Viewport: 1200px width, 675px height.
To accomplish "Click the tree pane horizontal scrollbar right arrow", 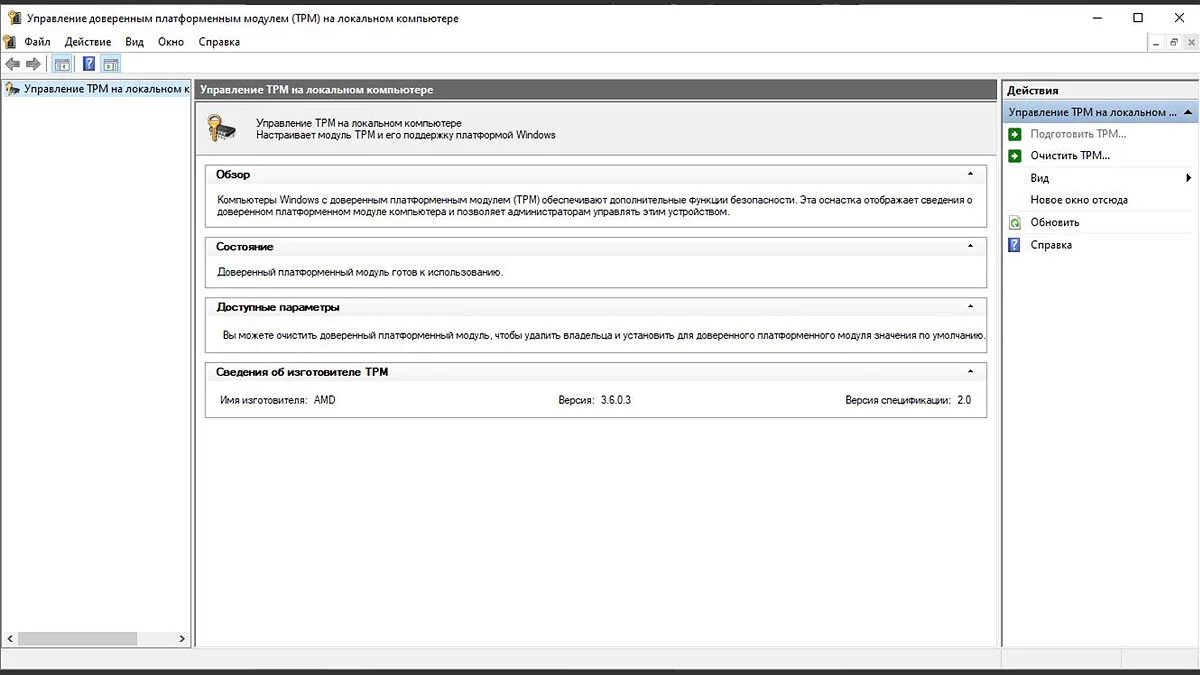I will pos(182,638).
